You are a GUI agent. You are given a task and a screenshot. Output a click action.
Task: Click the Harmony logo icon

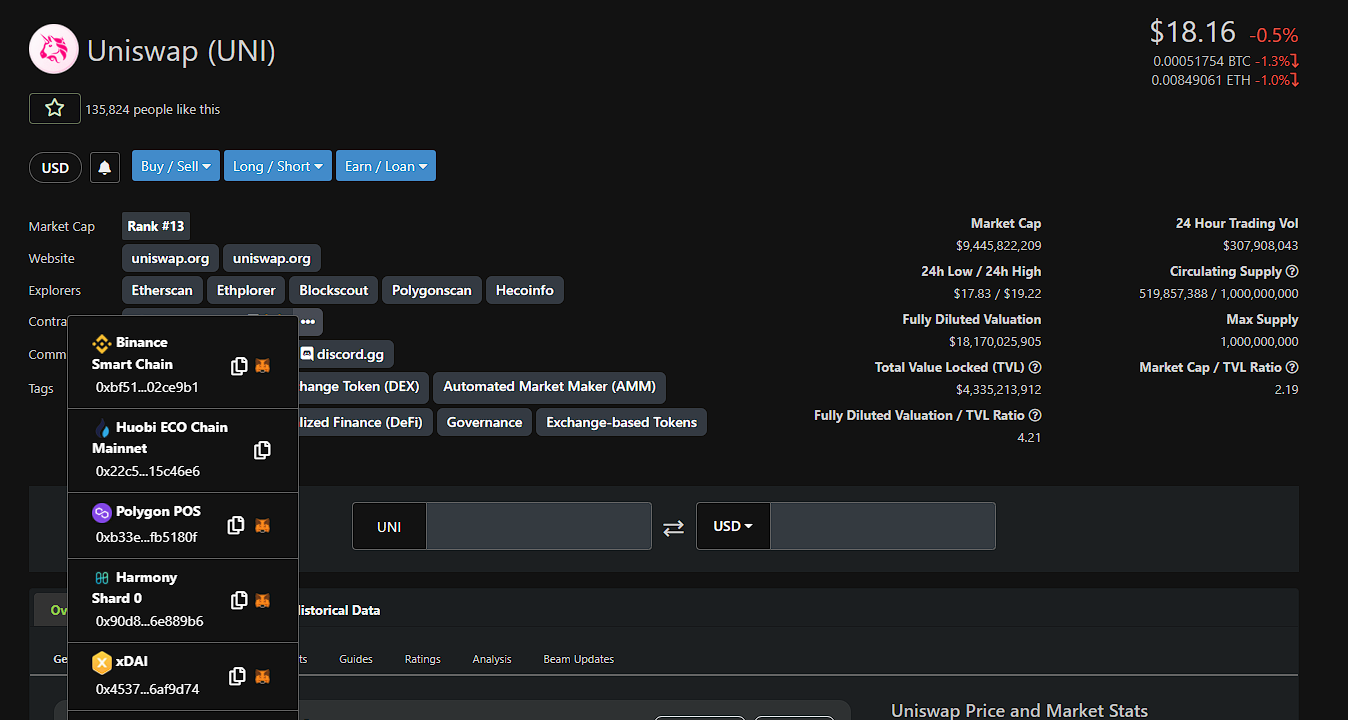coord(101,578)
